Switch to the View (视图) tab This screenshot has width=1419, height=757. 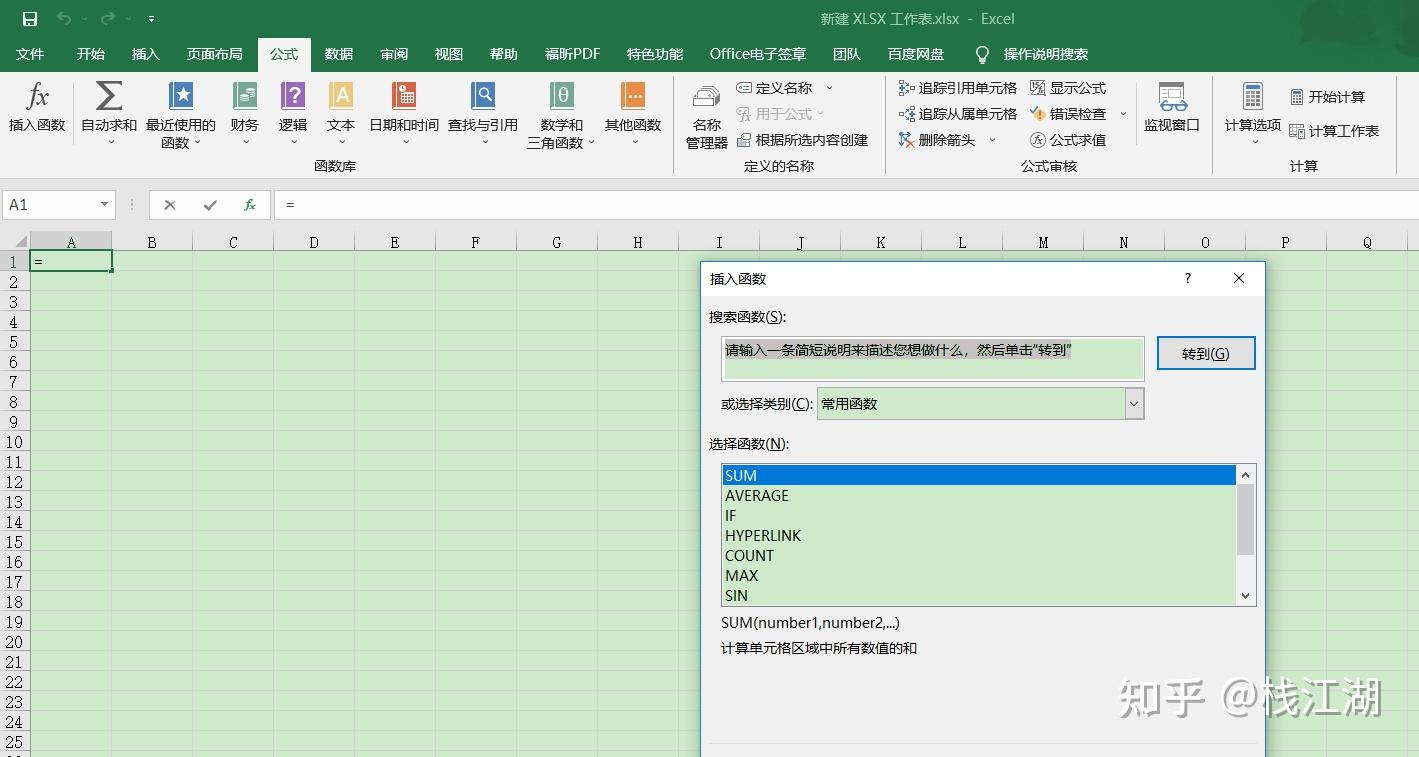(x=449, y=54)
